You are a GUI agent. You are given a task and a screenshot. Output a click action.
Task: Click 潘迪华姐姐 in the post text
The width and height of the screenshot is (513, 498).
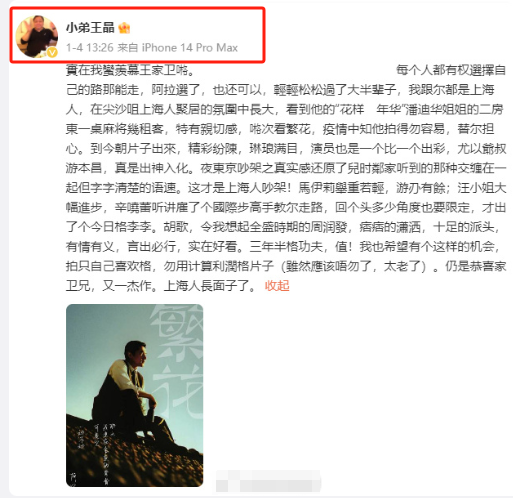point(435,109)
